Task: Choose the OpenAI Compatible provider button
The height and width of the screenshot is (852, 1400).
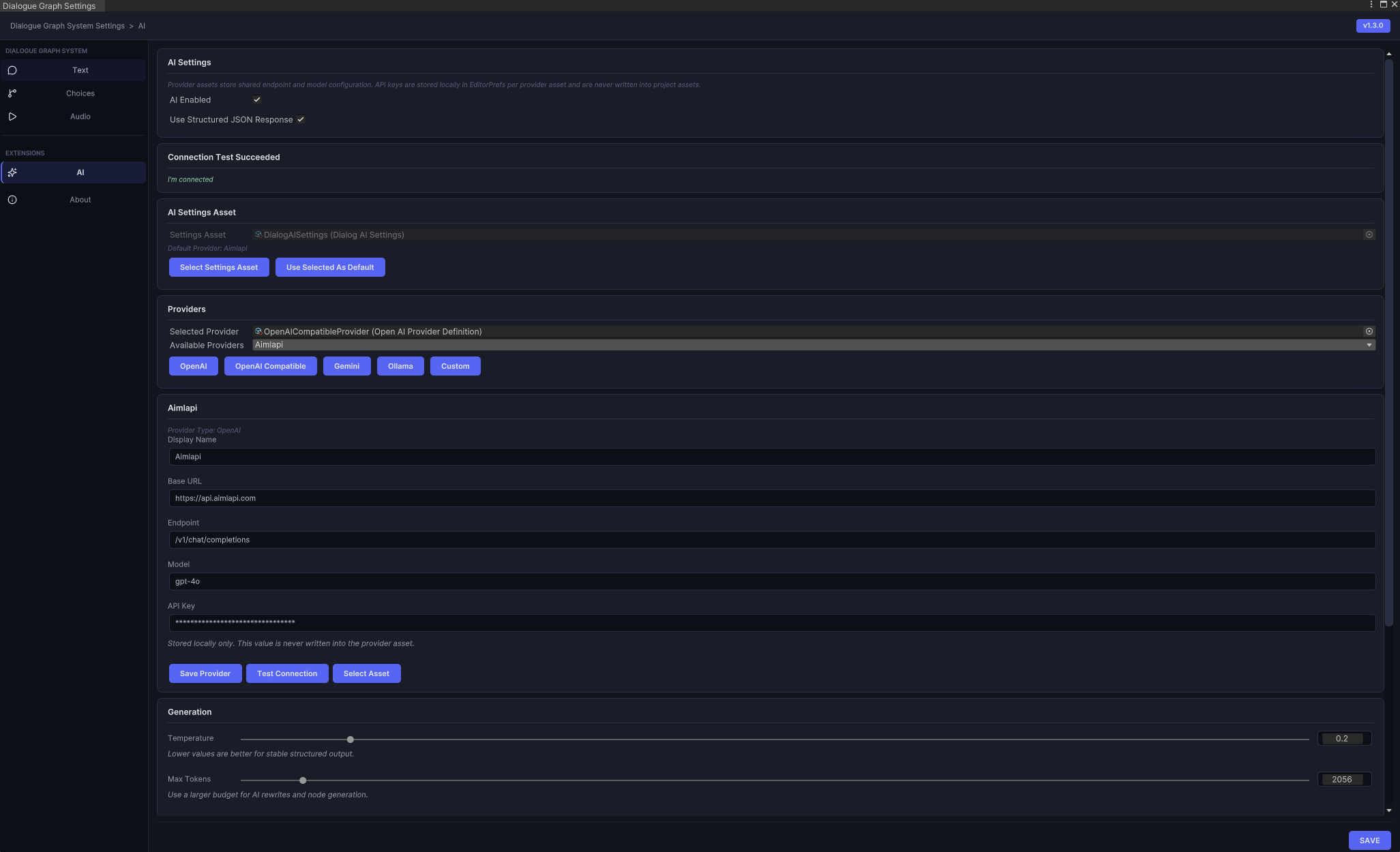Action: point(271,366)
